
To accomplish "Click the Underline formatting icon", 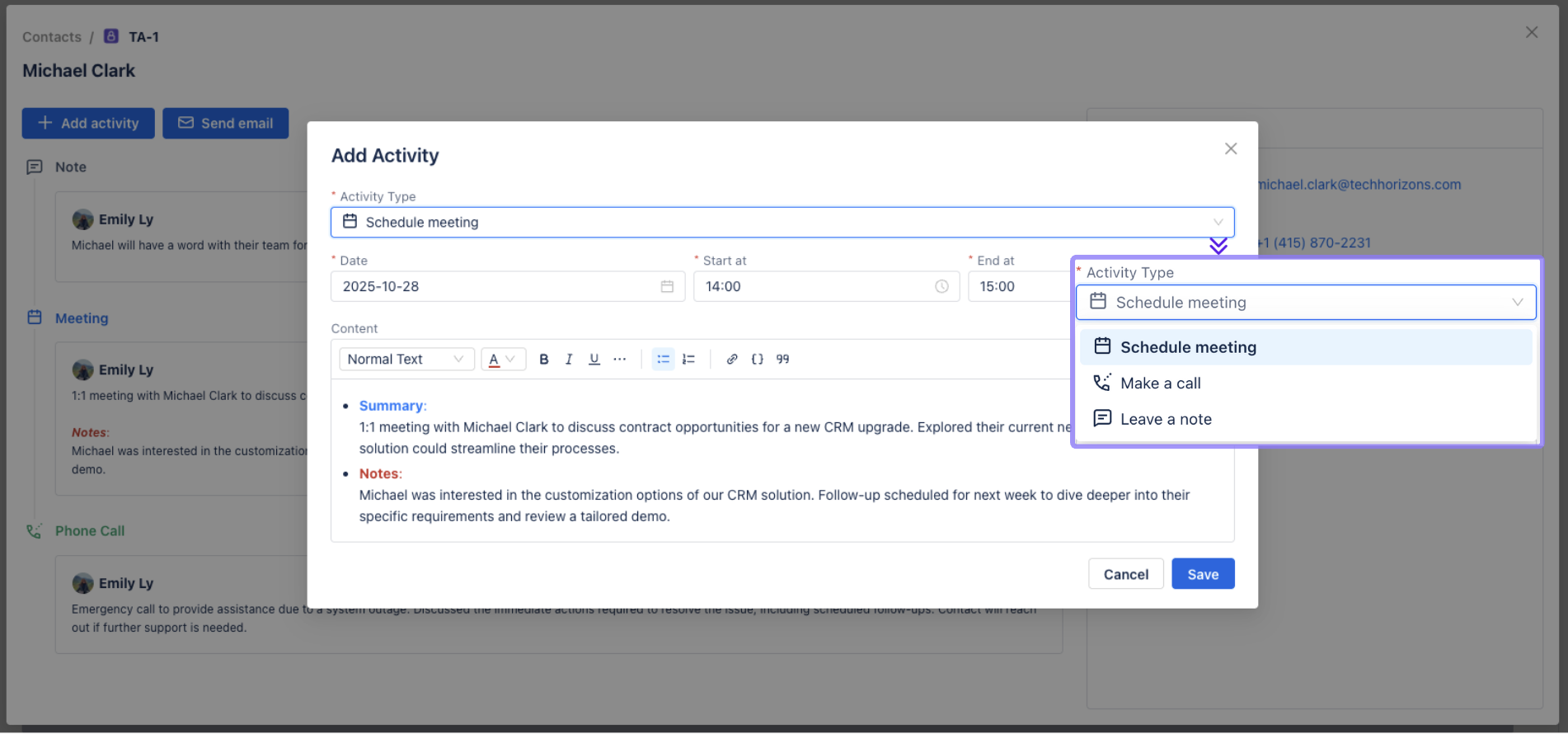I will pyautogui.click(x=594, y=360).
